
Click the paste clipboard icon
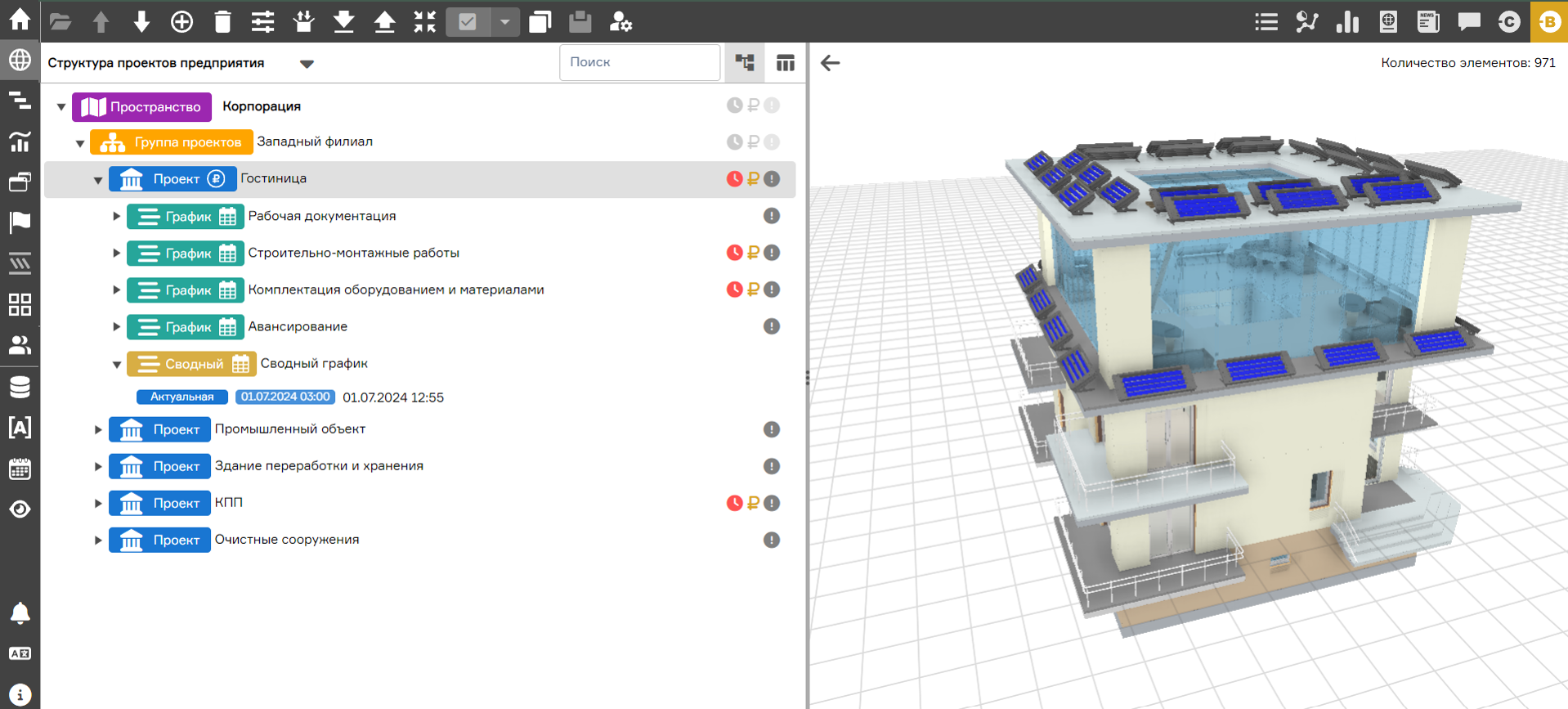(x=580, y=21)
